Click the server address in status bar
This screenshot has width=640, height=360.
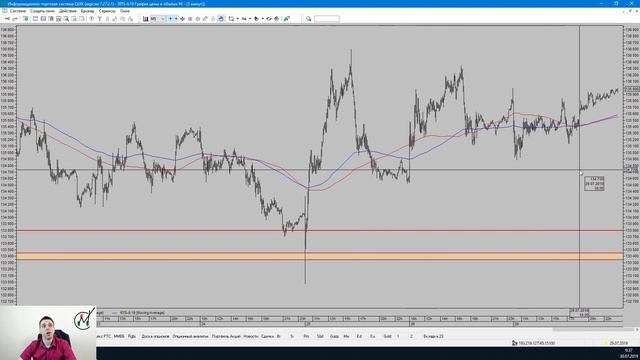pos(536,343)
